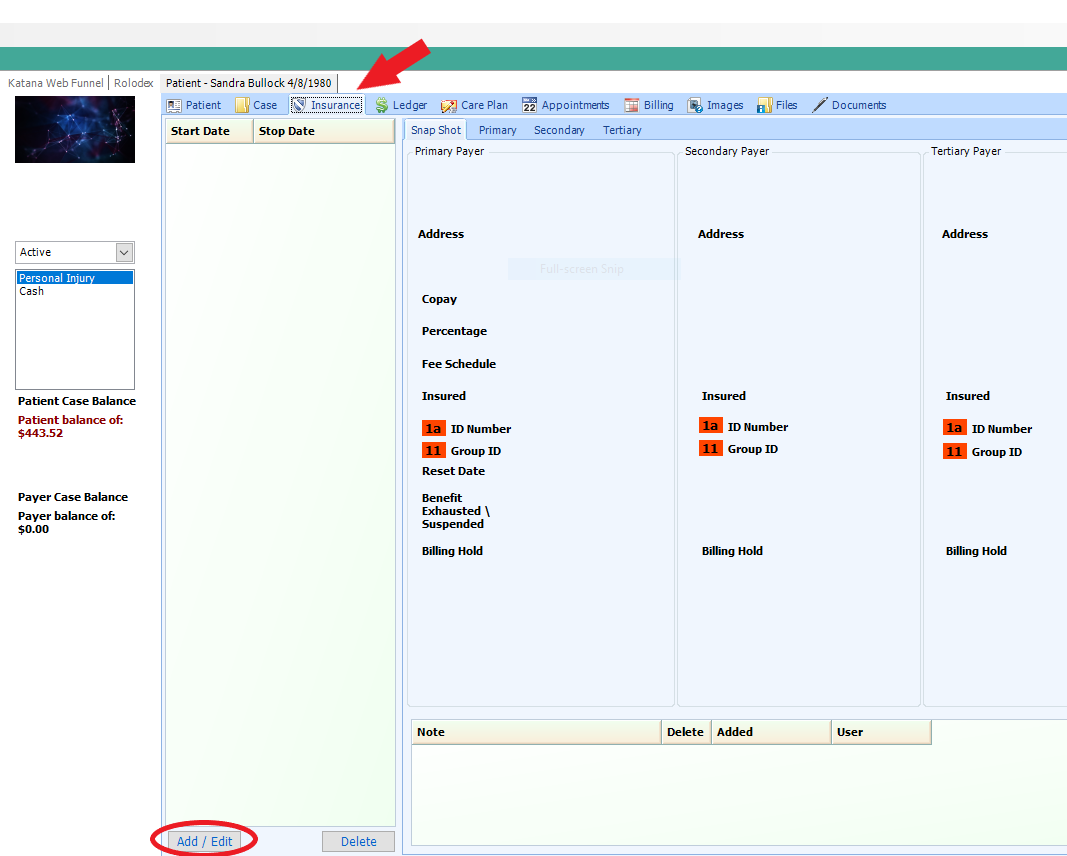Click the Billing icon
The image size is (1067, 856).
click(x=632, y=105)
